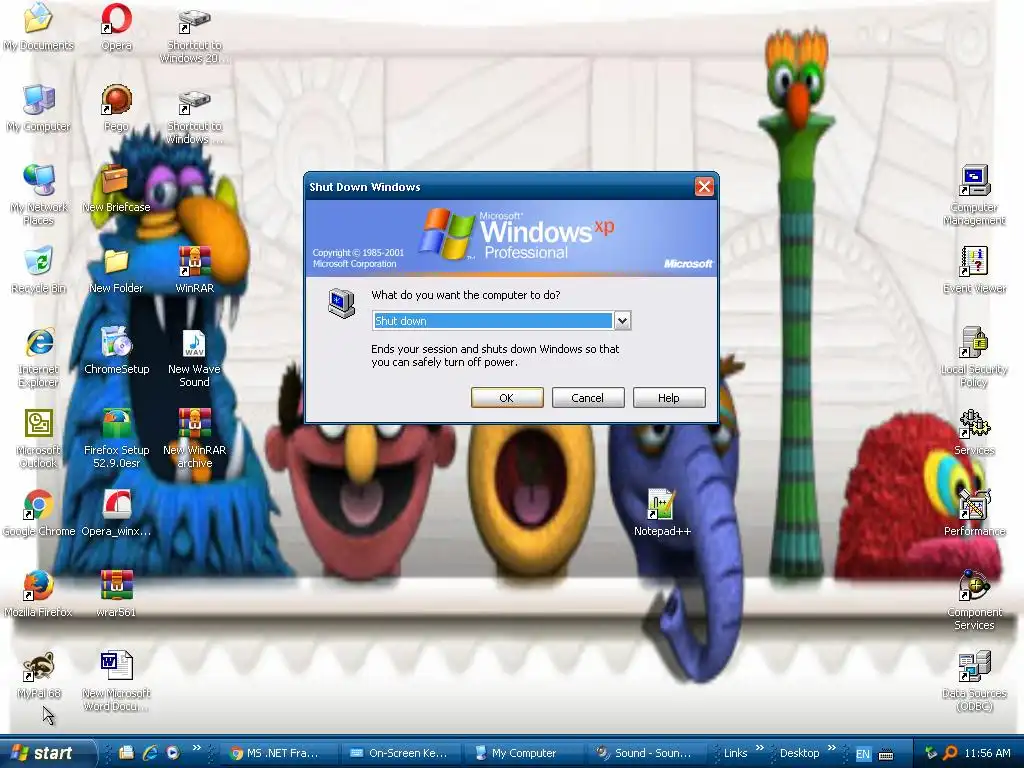1024x768 pixels.
Task: Select Mozilla Firefox desktop shortcut
Action: point(39,594)
